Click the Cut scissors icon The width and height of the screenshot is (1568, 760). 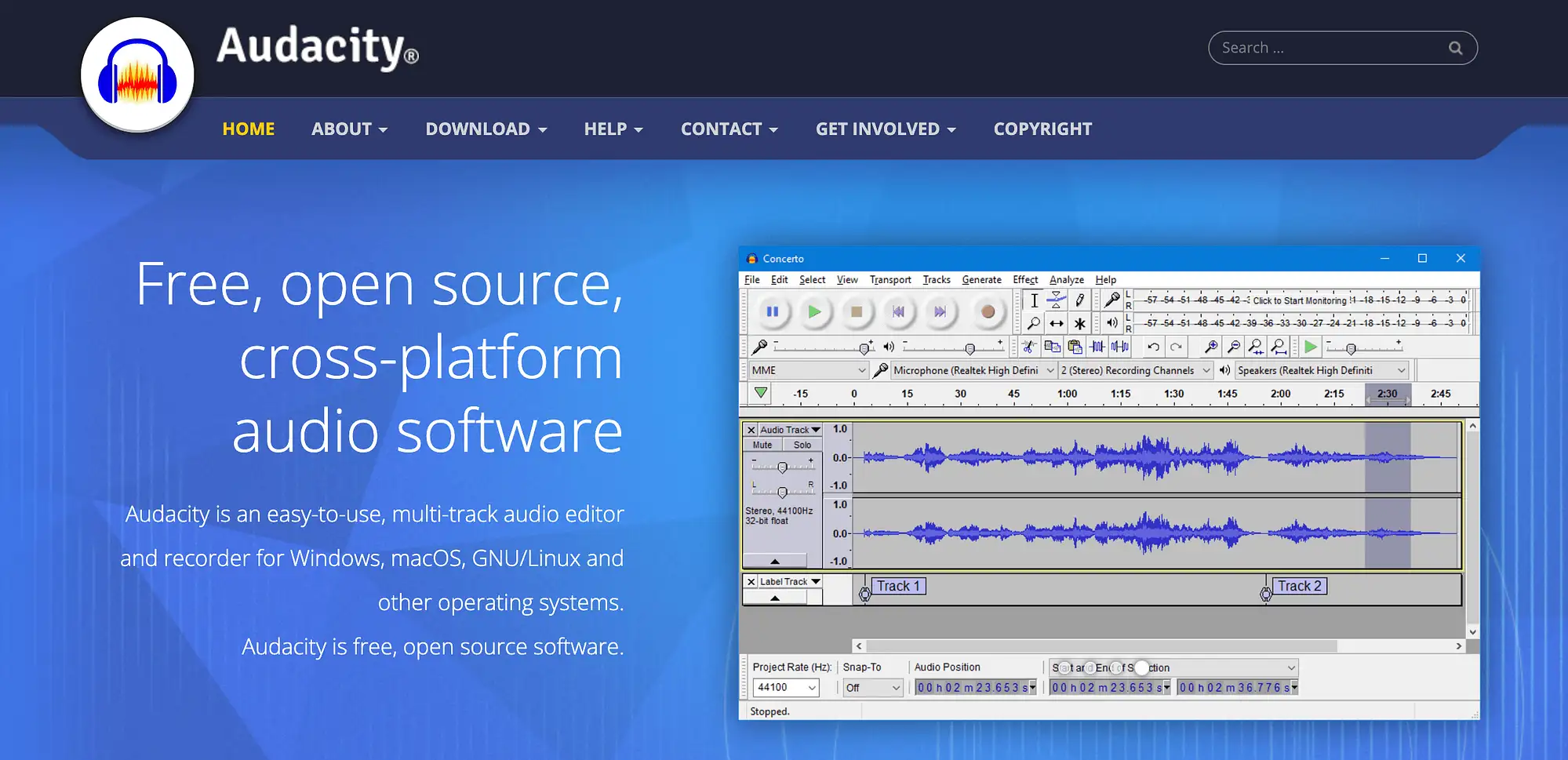1029,347
